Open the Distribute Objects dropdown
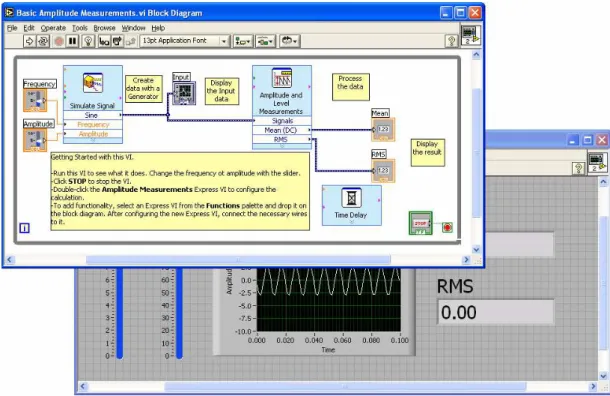This screenshot has height=396, width=610. (265, 41)
